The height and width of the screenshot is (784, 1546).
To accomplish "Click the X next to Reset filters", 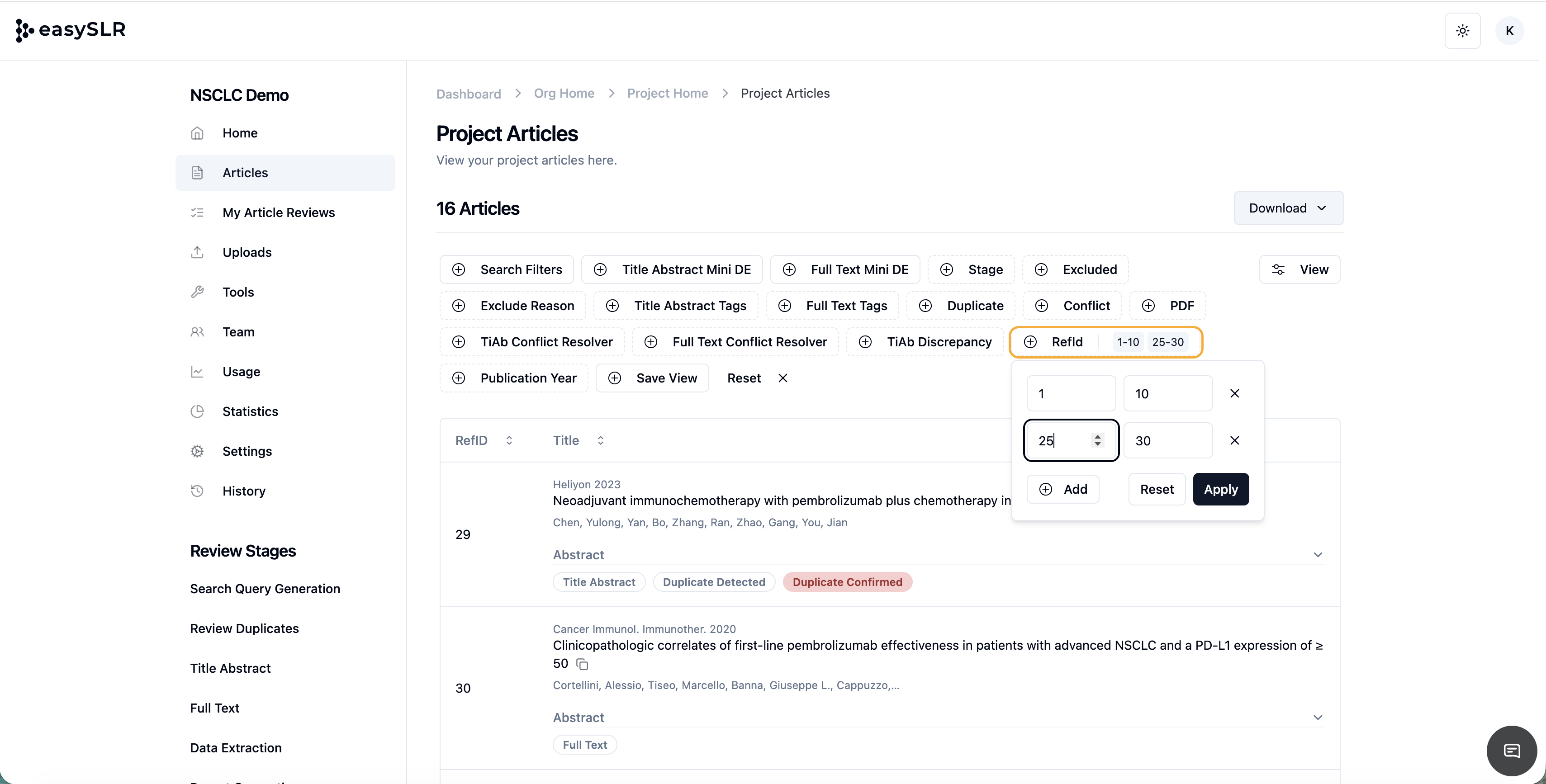I will point(782,378).
